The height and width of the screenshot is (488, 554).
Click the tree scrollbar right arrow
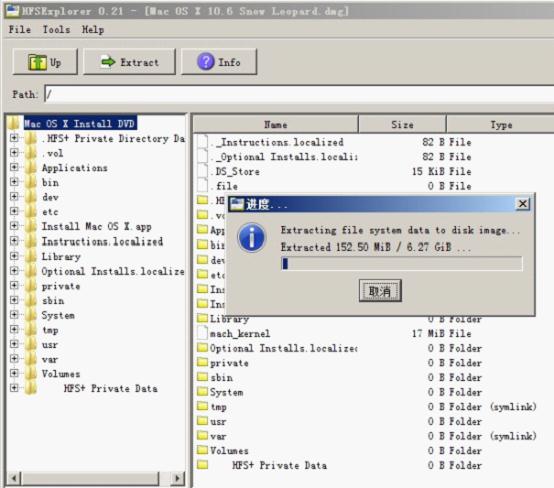pyautogui.click(x=177, y=478)
